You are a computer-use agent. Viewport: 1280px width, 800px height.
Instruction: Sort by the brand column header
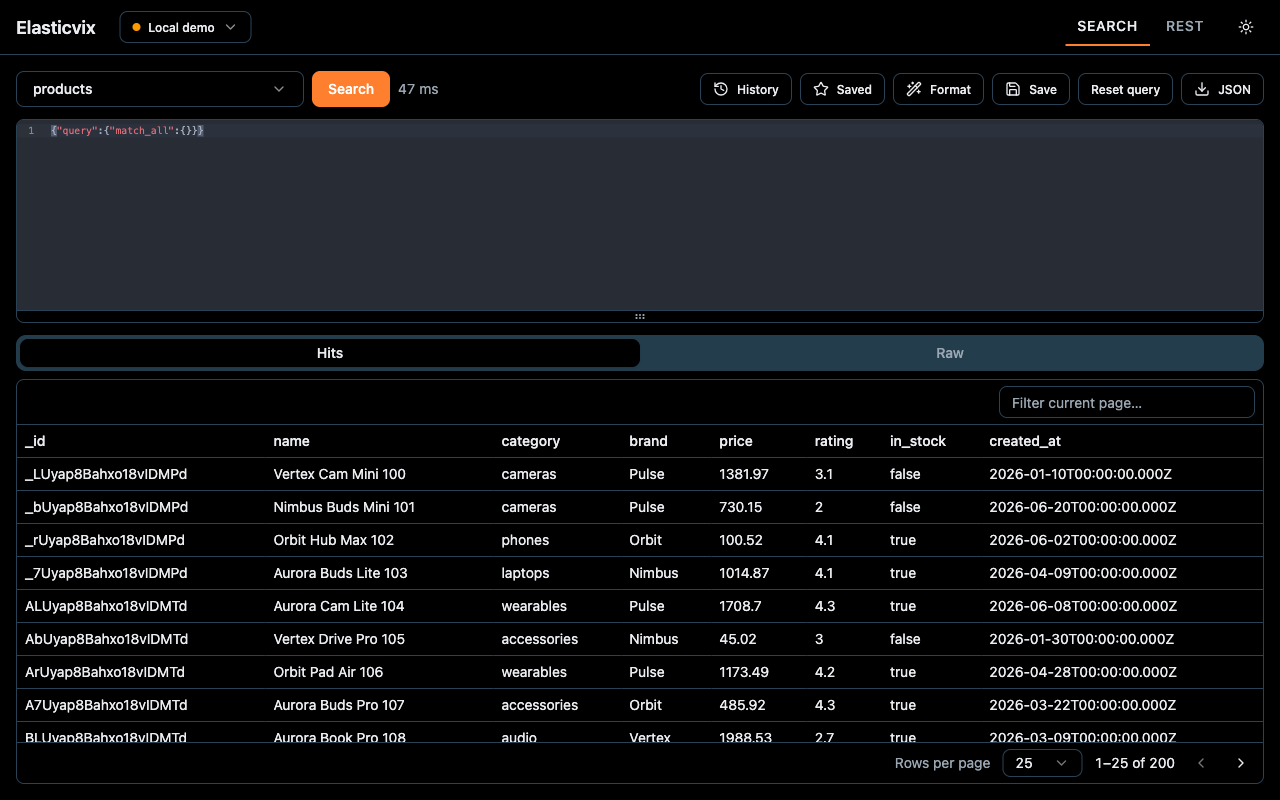tap(648, 441)
